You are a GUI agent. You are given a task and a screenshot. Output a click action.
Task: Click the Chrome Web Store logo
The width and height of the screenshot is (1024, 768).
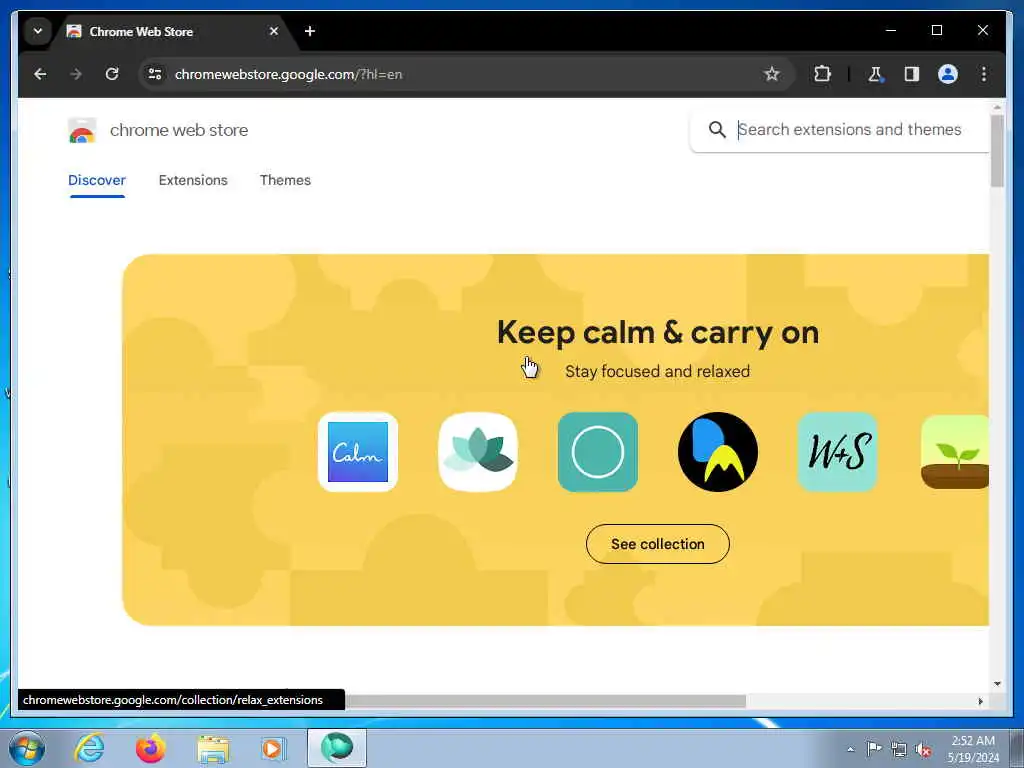(82, 131)
